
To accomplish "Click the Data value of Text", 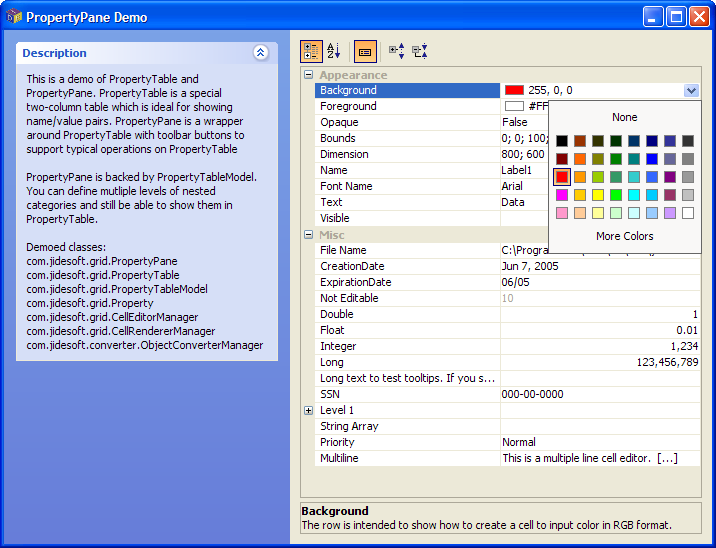I will tap(513, 202).
